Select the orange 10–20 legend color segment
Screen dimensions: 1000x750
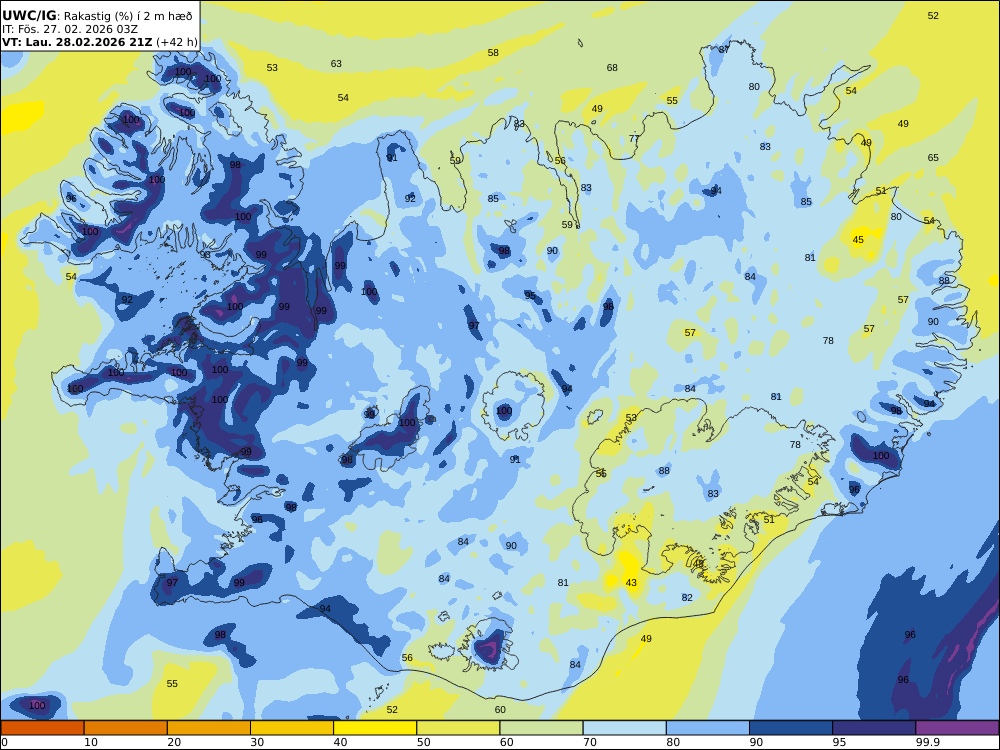click(126, 728)
